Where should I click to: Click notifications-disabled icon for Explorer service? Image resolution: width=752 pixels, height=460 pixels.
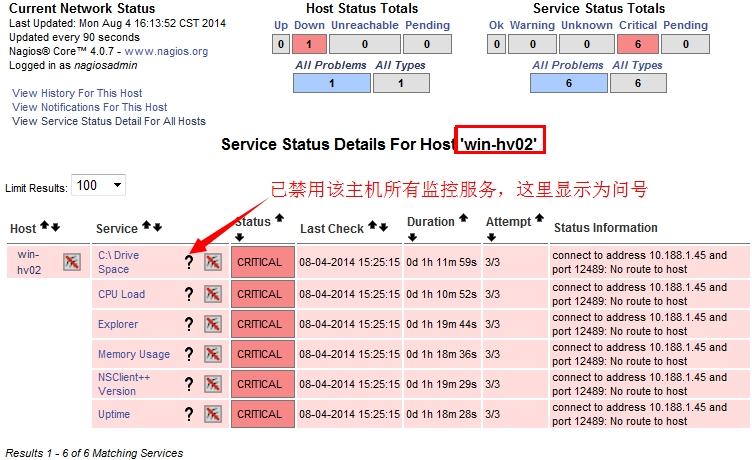click(x=212, y=324)
